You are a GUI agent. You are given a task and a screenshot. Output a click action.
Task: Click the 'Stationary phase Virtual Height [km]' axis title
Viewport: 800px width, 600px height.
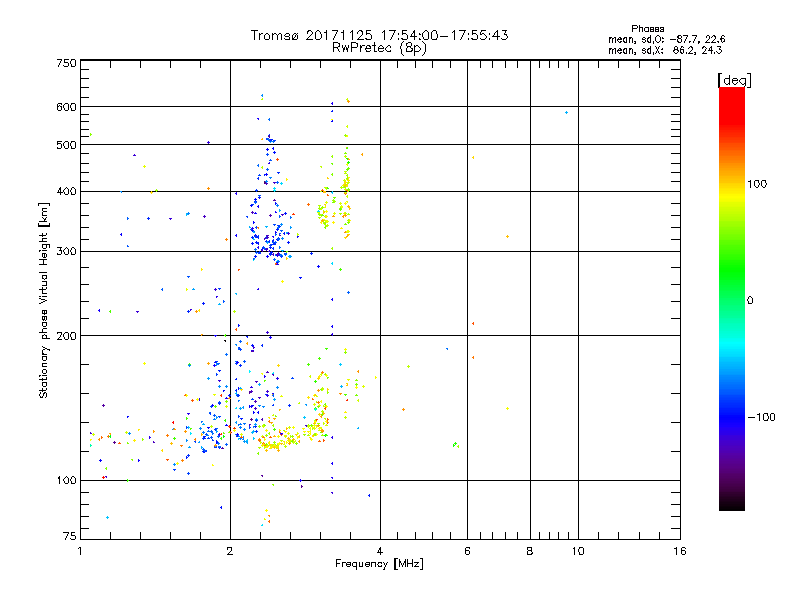43,300
